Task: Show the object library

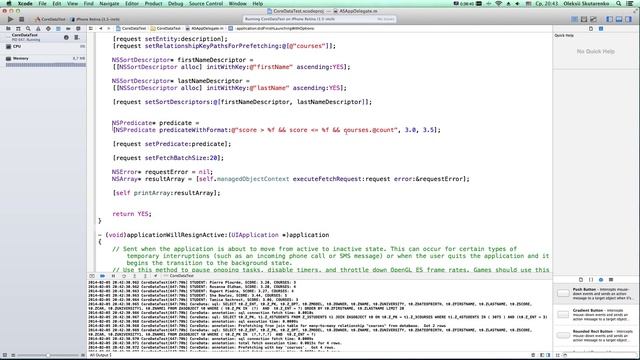Action: coord(601,280)
